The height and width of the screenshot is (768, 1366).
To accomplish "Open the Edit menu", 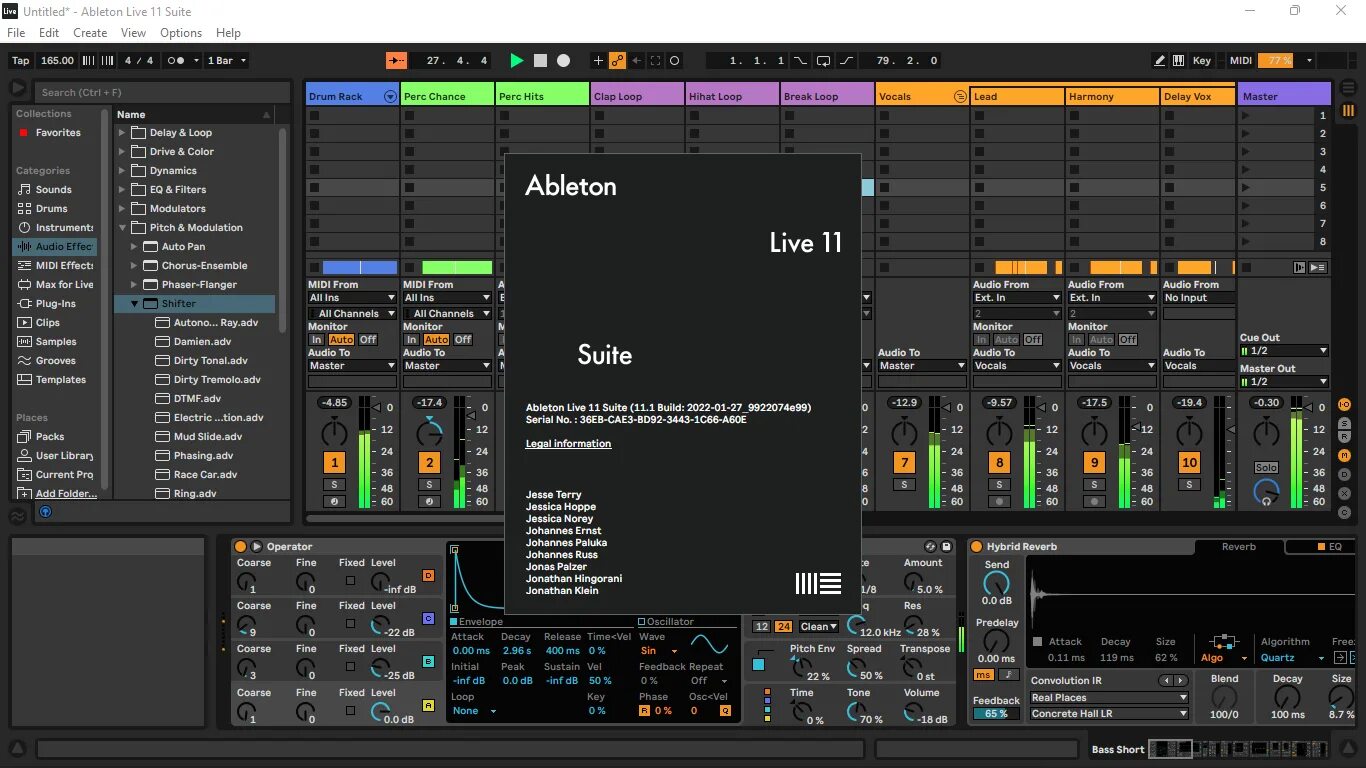I will [49, 33].
